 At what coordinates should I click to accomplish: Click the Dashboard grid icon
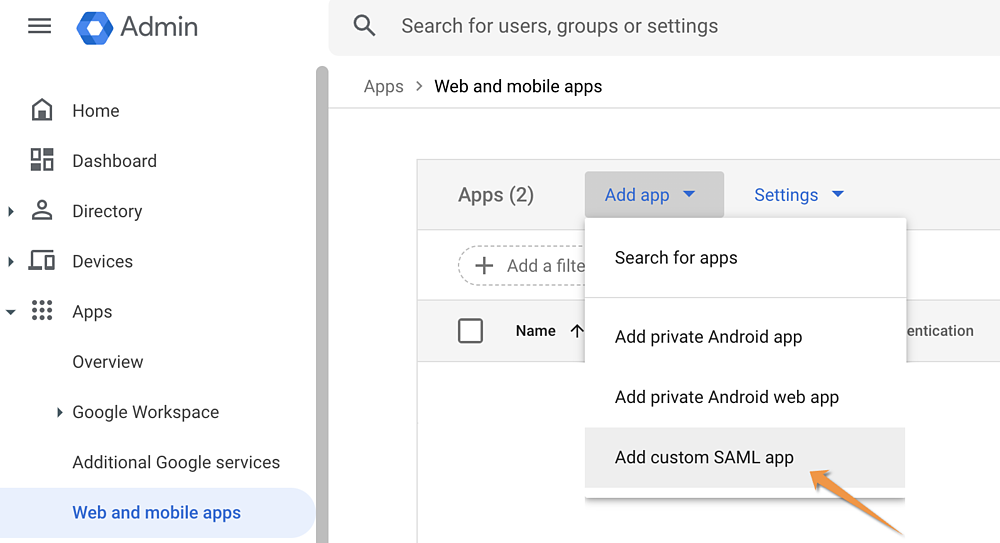(x=42, y=160)
